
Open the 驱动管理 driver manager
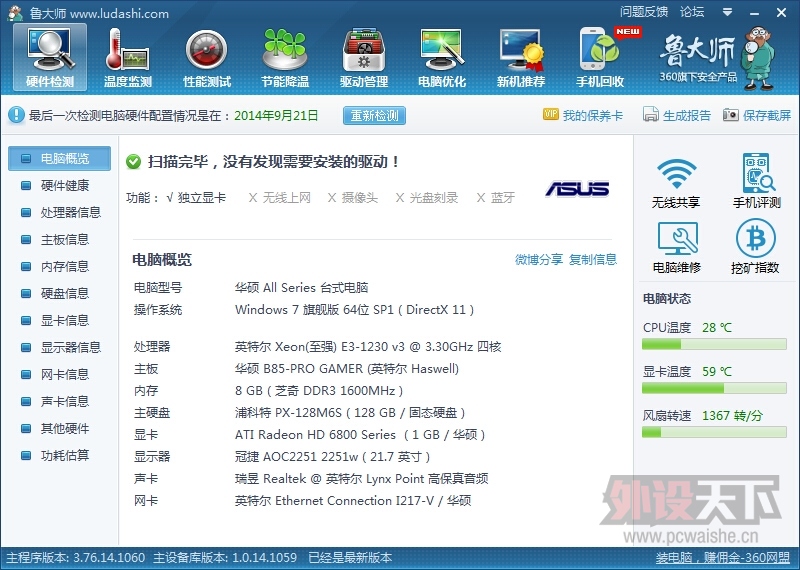(x=364, y=57)
